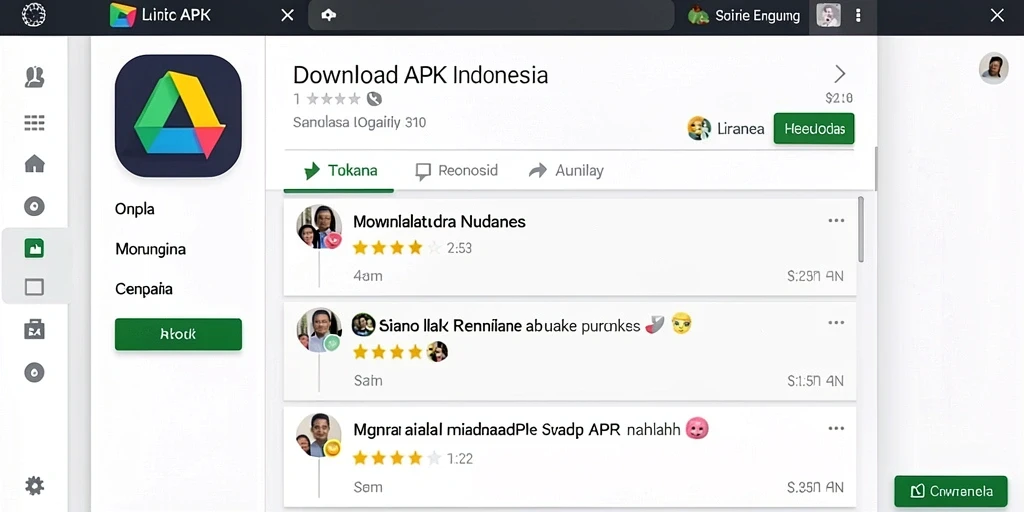This screenshot has height=512, width=1024.
Task: Click the Sanulasa lOgairiy 310 text
Action: pos(359,122)
